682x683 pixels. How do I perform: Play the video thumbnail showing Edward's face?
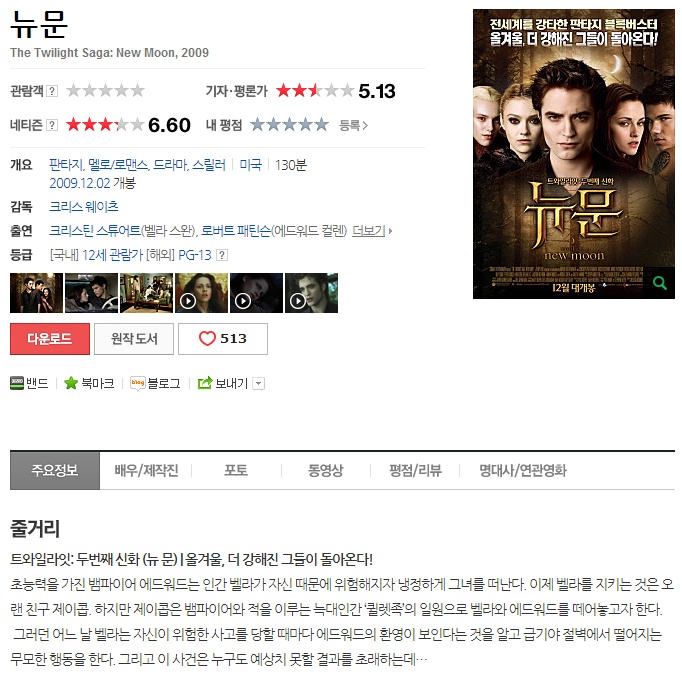(311, 293)
